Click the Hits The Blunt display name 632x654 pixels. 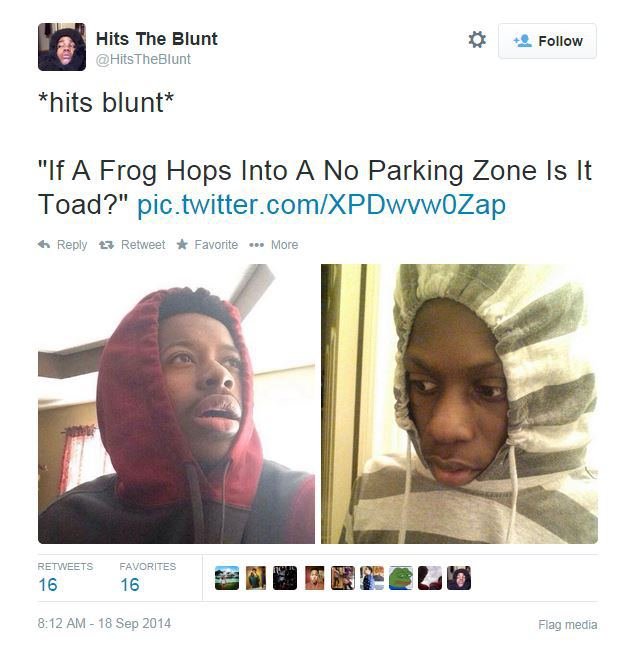tap(156, 39)
